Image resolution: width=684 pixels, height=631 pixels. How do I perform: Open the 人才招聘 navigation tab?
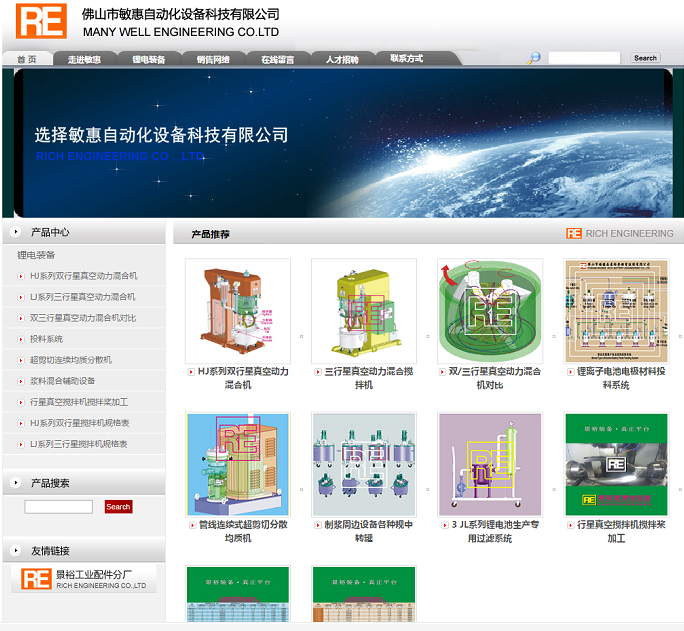[342, 59]
